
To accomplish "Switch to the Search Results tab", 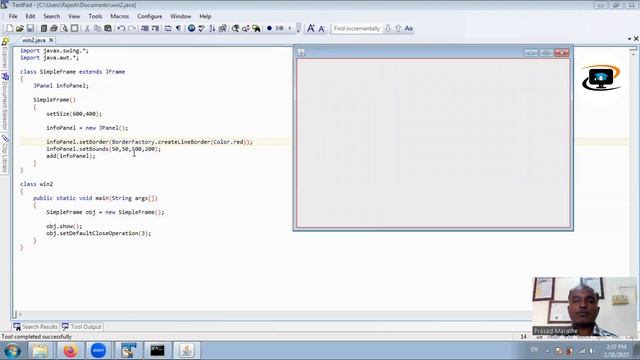I will point(36,327).
